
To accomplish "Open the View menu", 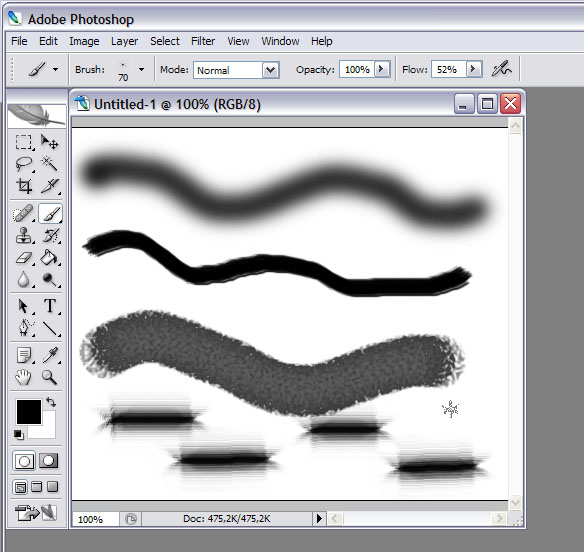I will point(238,41).
